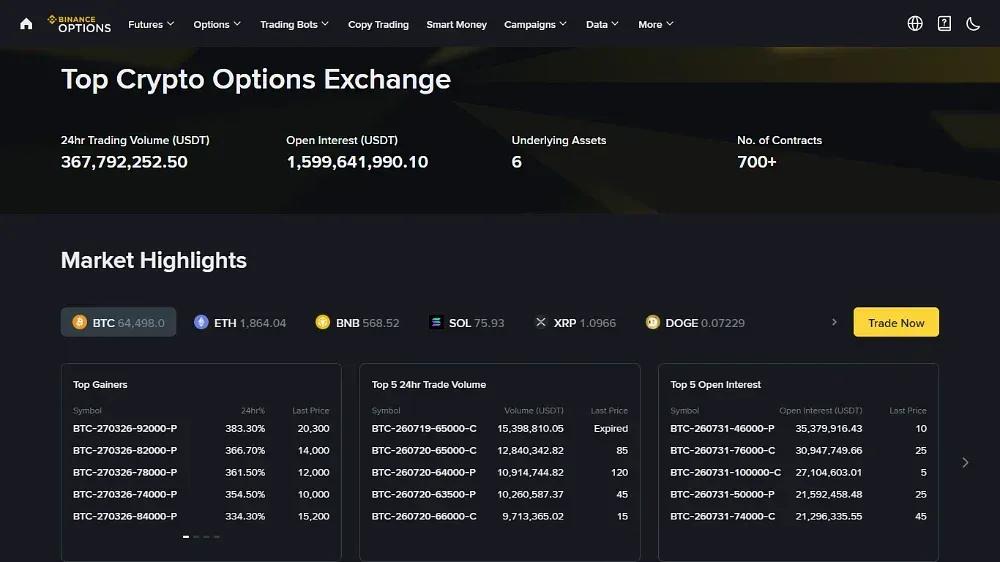The image size is (1000, 562).
Task: Expand the Futures dropdown menu
Action: [x=151, y=24]
